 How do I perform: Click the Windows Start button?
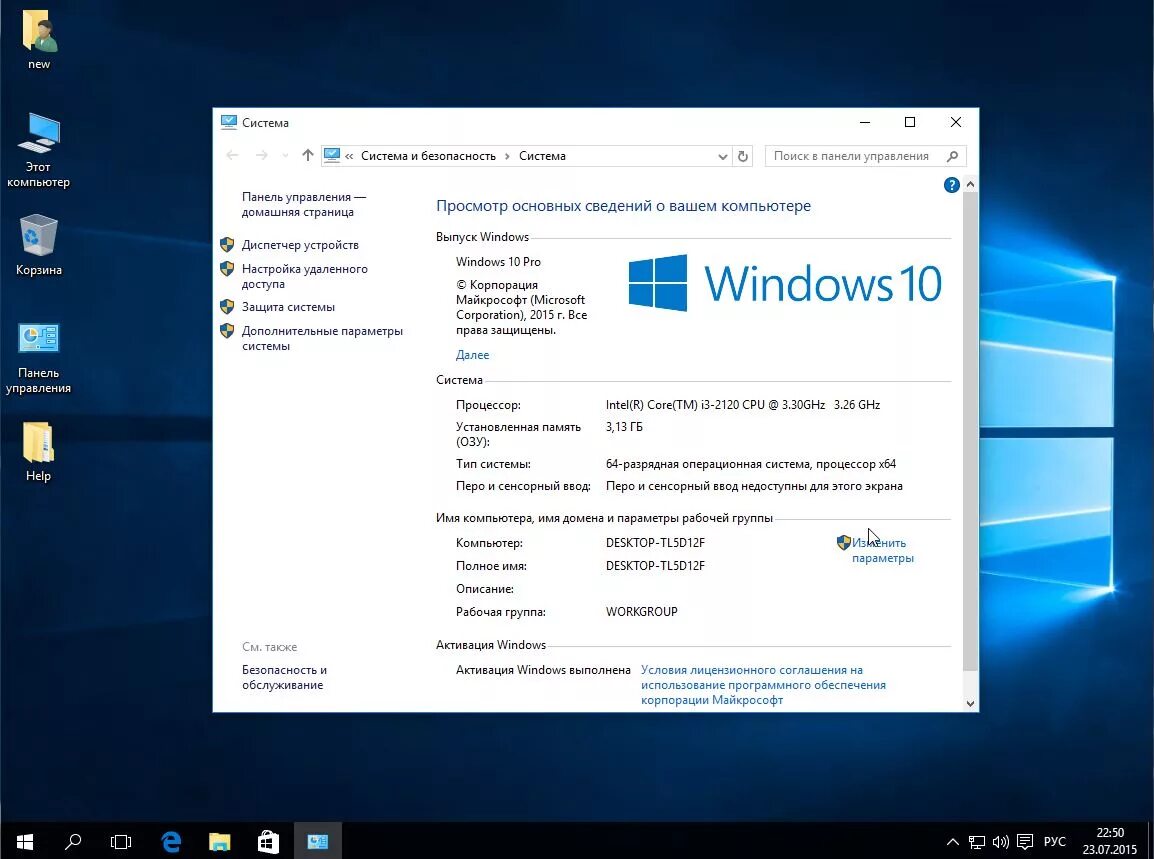(25, 841)
